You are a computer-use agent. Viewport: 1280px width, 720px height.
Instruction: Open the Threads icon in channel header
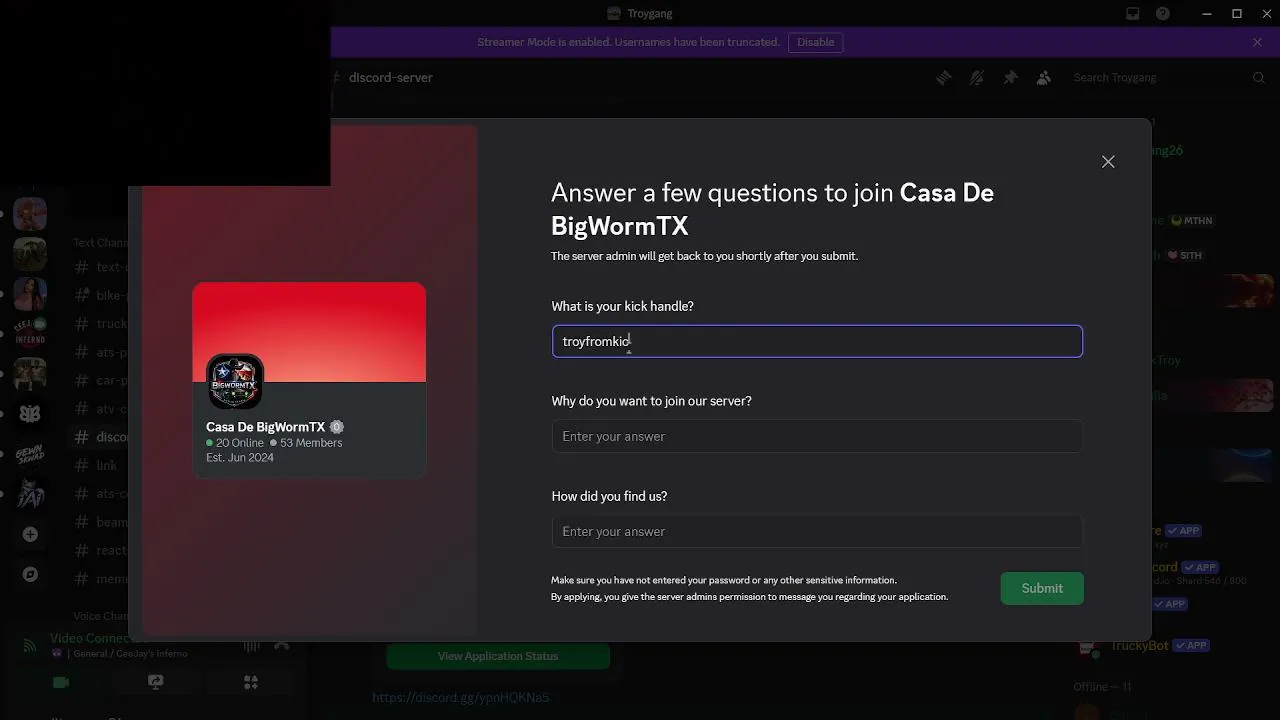943,77
